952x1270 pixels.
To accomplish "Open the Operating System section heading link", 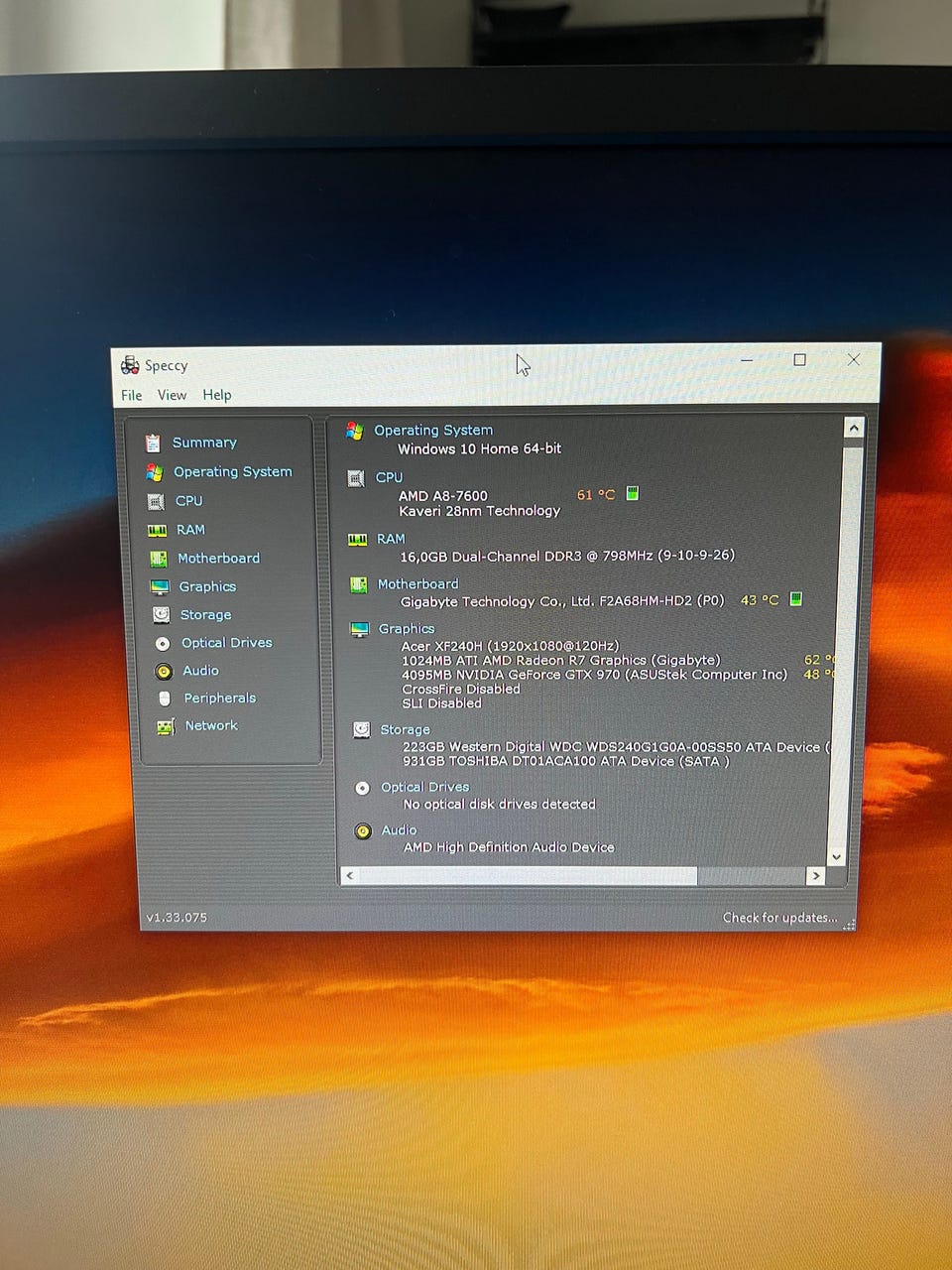I will tap(433, 430).
